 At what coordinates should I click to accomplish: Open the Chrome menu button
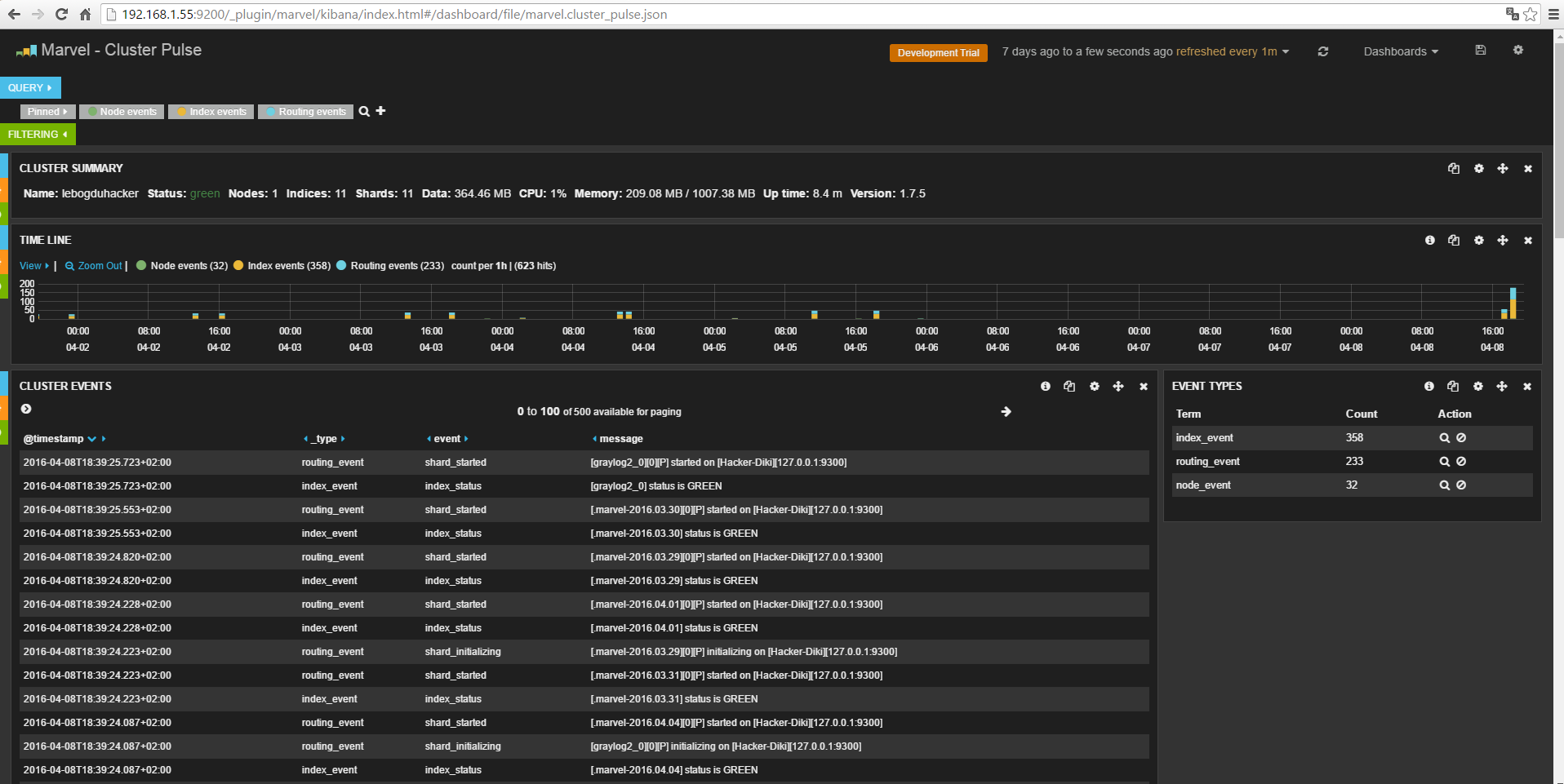pos(1553,14)
